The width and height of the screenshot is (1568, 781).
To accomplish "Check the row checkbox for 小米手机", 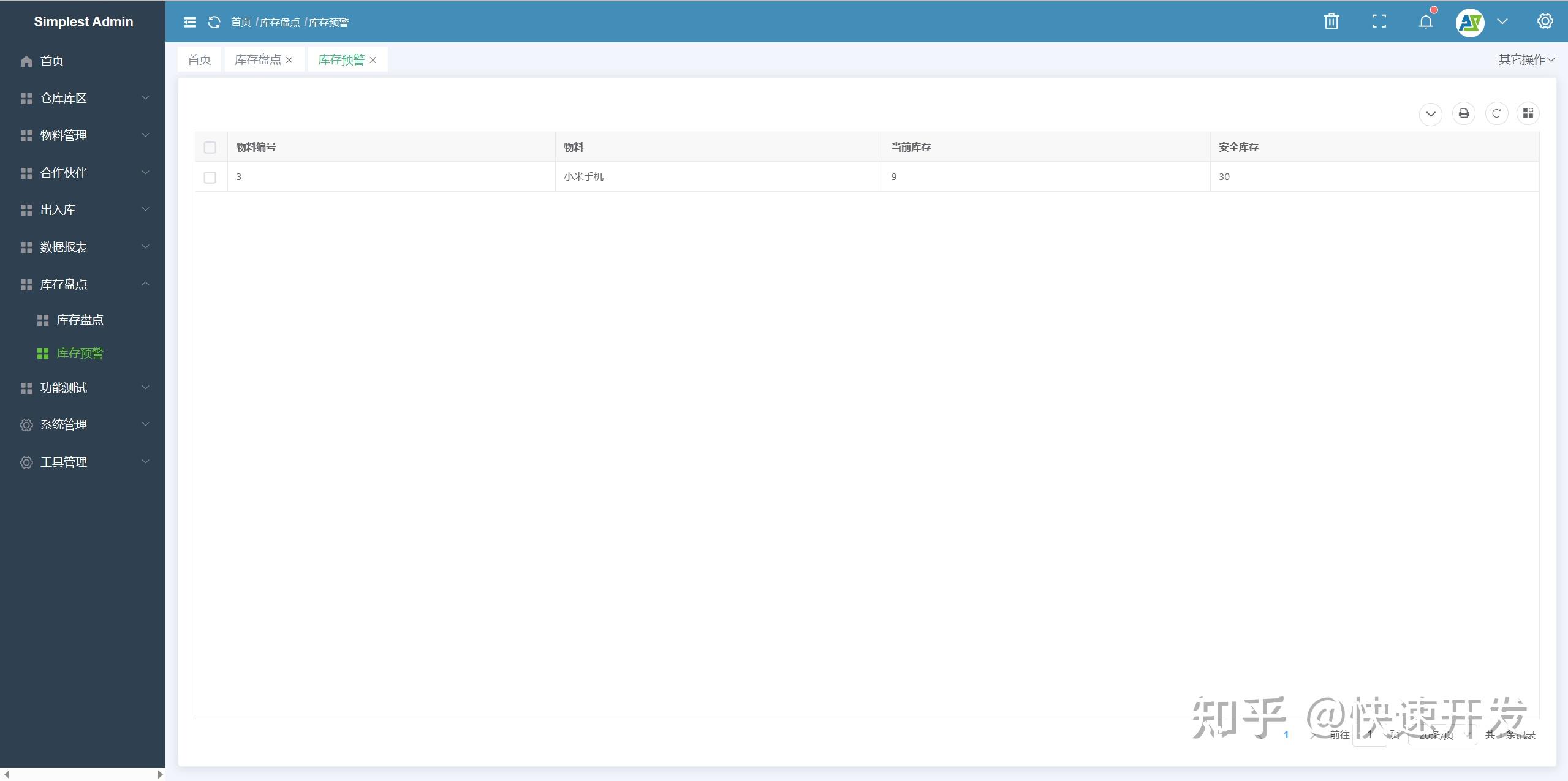I will 210,178.
